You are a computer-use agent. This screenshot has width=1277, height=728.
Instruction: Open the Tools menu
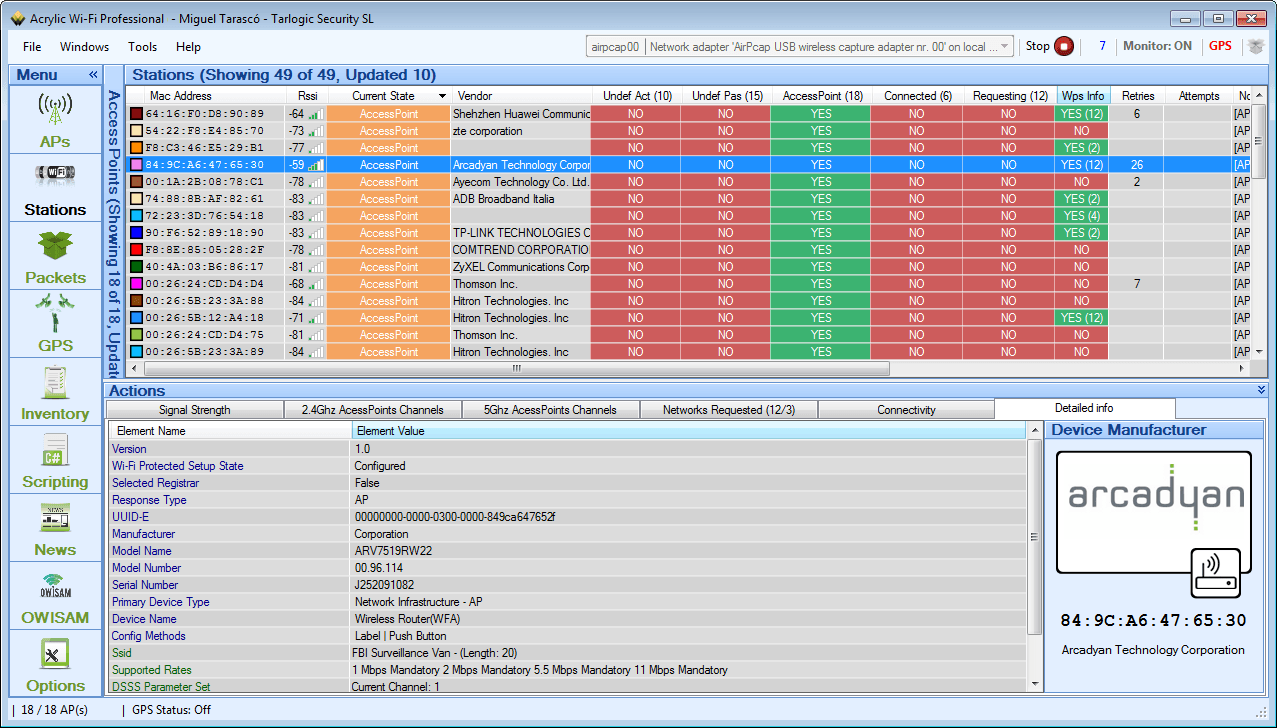coord(142,46)
